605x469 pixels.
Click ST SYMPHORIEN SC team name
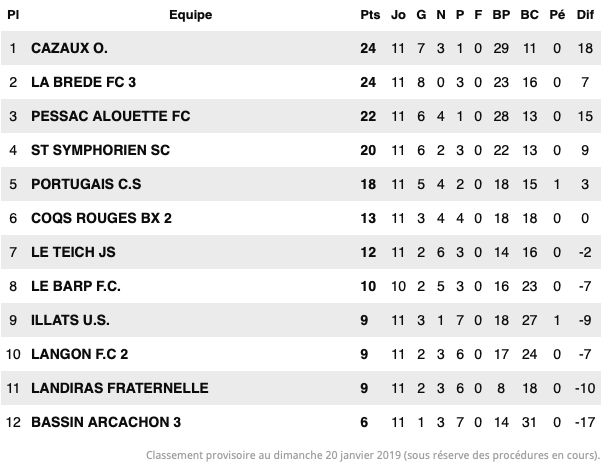100,150
